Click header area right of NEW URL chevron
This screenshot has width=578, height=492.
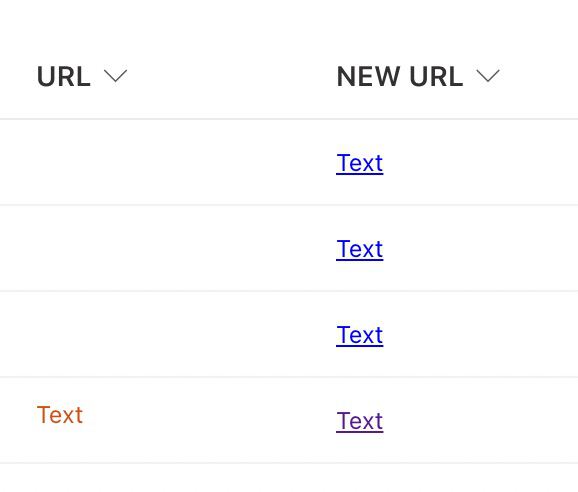coord(539,76)
